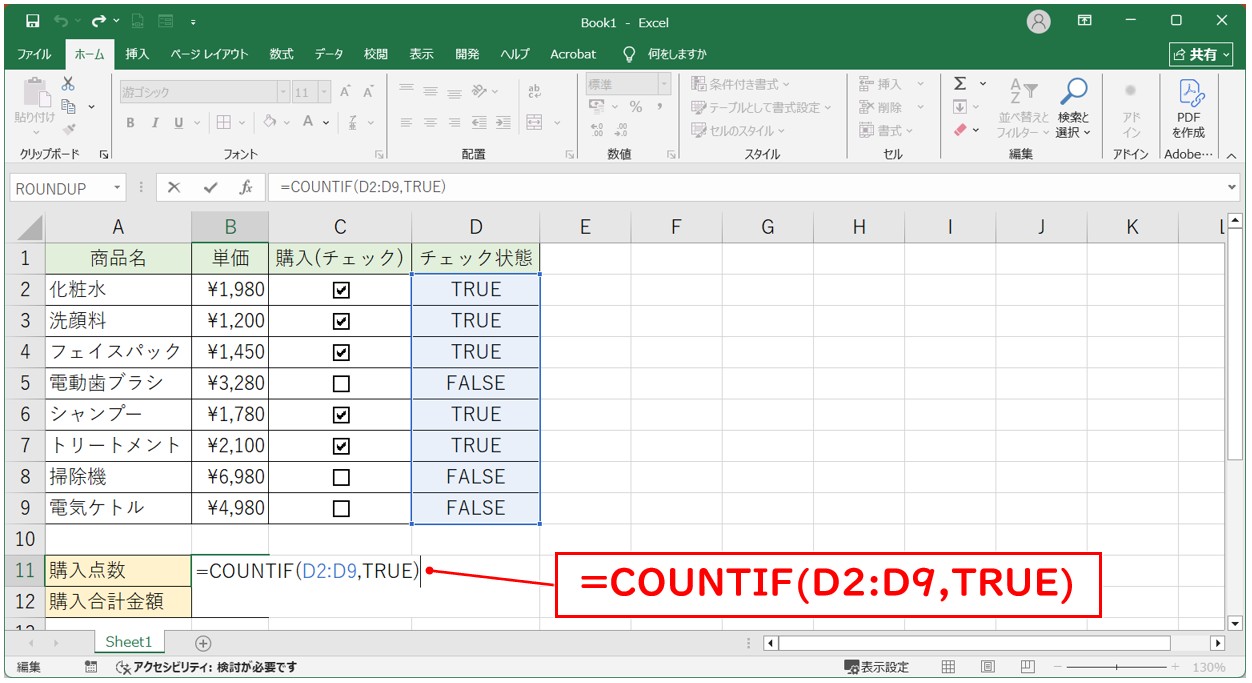Open the Customize Quick Access Toolbar dropdown

tap(192, 21)
